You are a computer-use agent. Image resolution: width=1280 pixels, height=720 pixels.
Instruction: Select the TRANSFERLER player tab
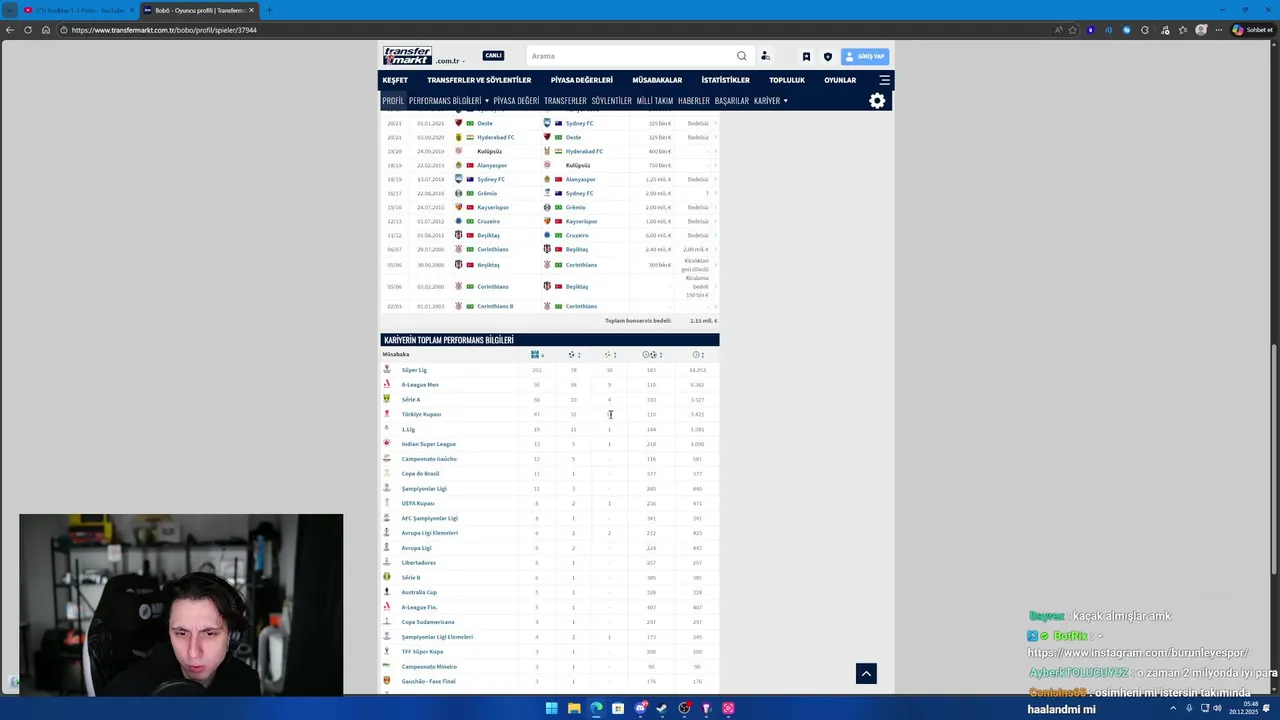tap(565, 101)
